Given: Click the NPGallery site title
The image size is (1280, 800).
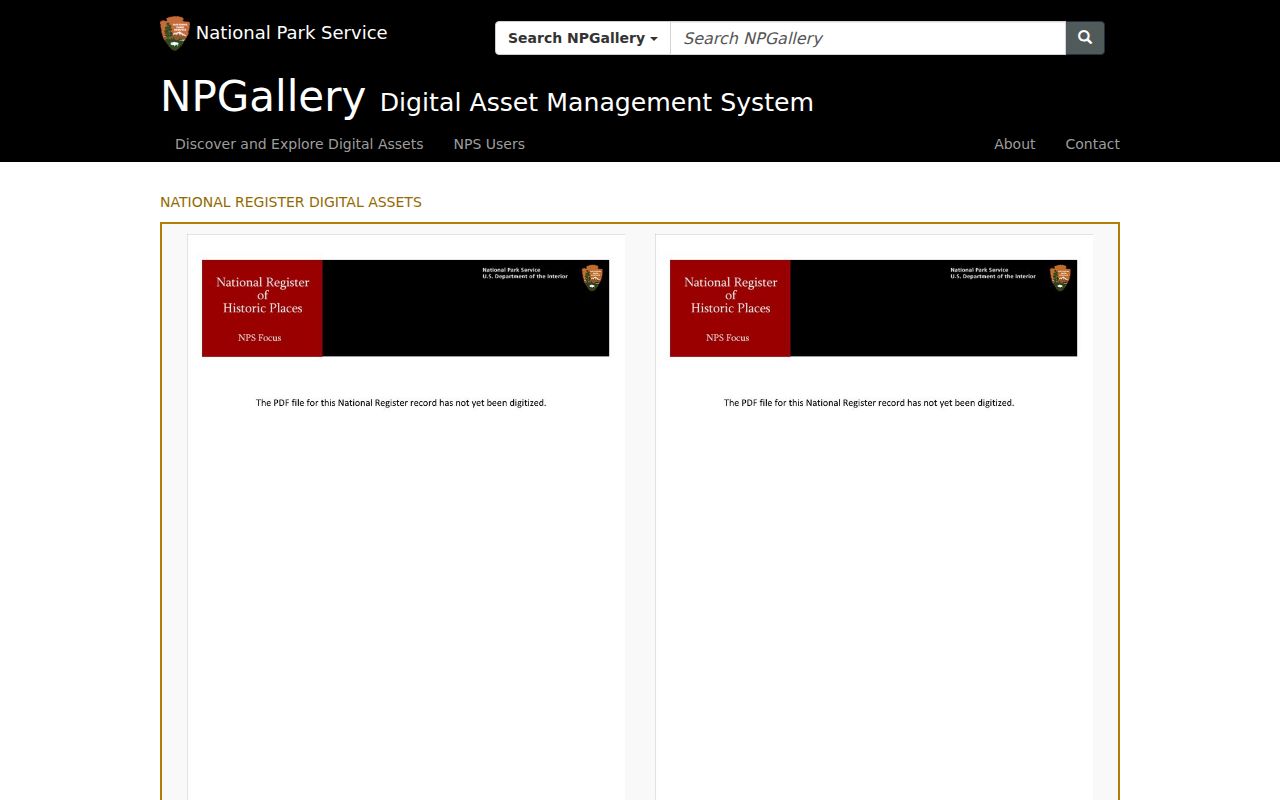Looking at the screenshot, I should point(263,97).
